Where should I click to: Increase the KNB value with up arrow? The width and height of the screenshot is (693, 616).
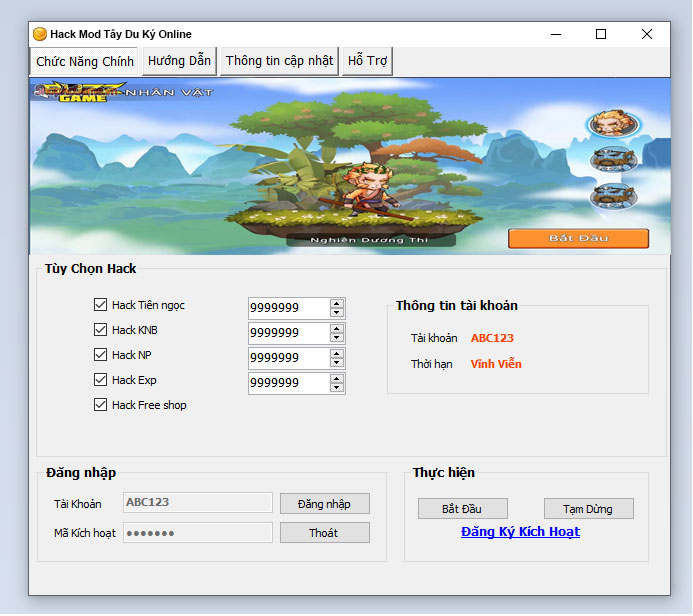(x=337, y=329)
